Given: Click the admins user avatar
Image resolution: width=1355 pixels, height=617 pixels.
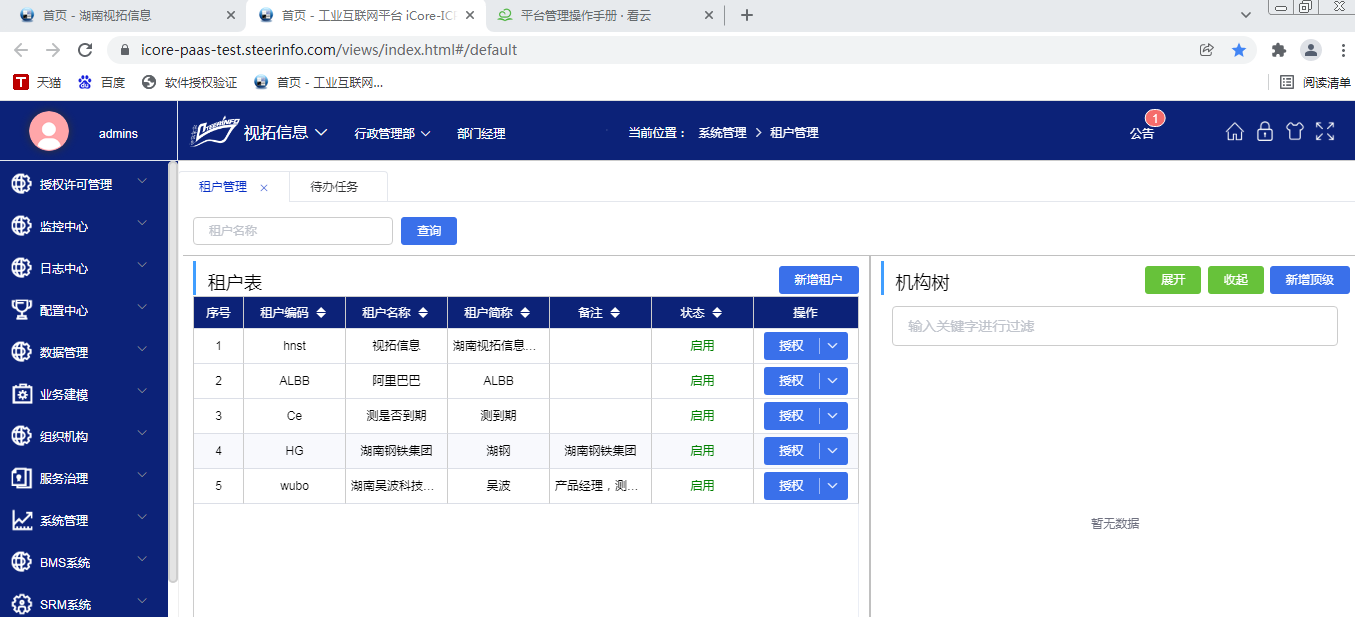Looking at the screenshot, I should click(x=49, y=132).
